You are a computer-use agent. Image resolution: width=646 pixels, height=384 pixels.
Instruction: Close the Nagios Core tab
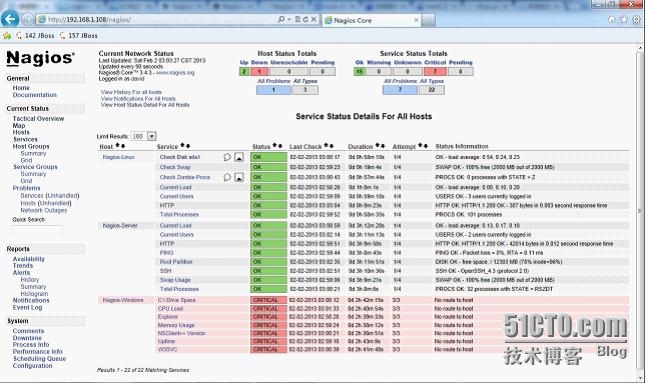pyautogui.click(x=416, y=20)
